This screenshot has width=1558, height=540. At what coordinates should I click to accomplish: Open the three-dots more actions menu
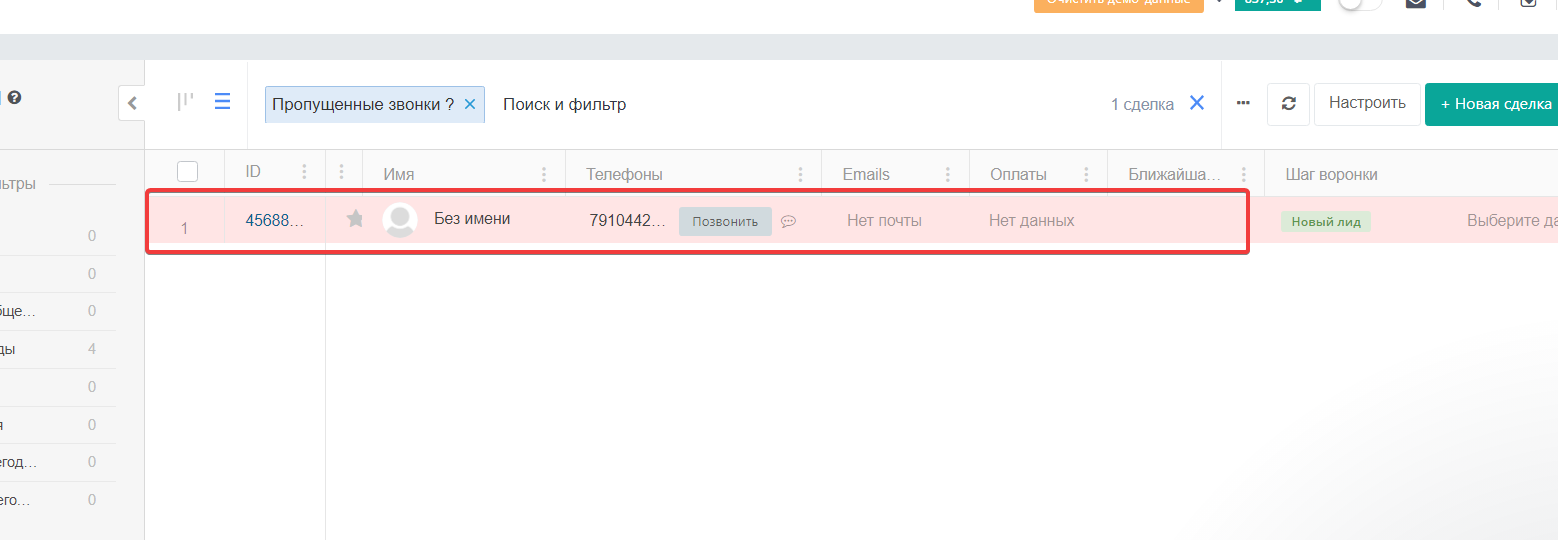(x=1243, y=103)
